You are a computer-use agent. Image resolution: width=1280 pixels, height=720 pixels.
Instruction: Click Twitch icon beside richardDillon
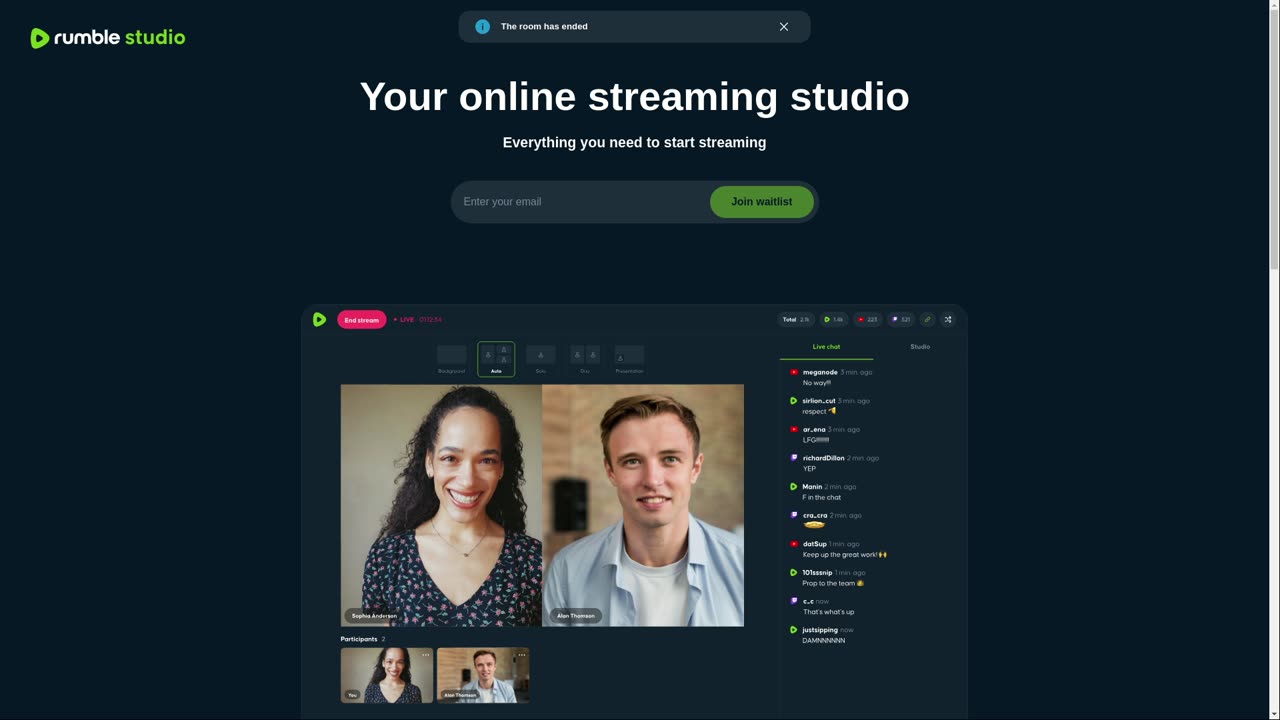(x=794, y=458)
